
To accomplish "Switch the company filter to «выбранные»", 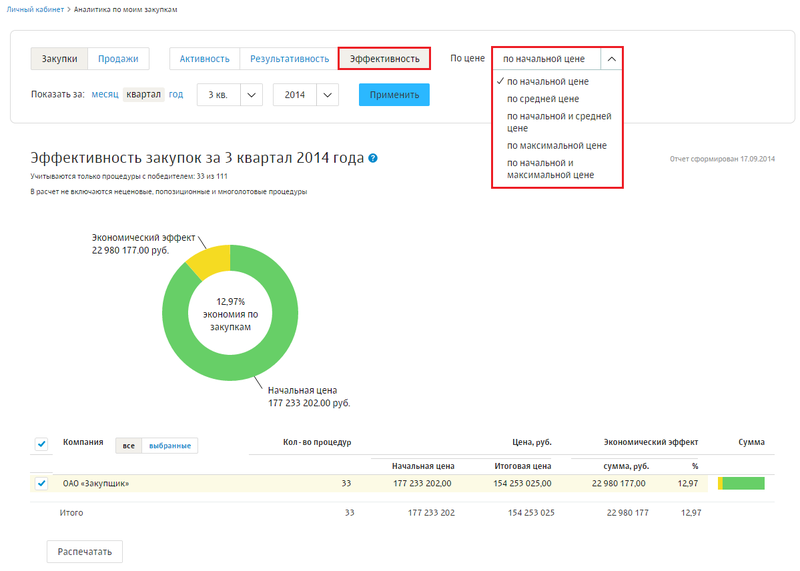I will coord(169,446).
